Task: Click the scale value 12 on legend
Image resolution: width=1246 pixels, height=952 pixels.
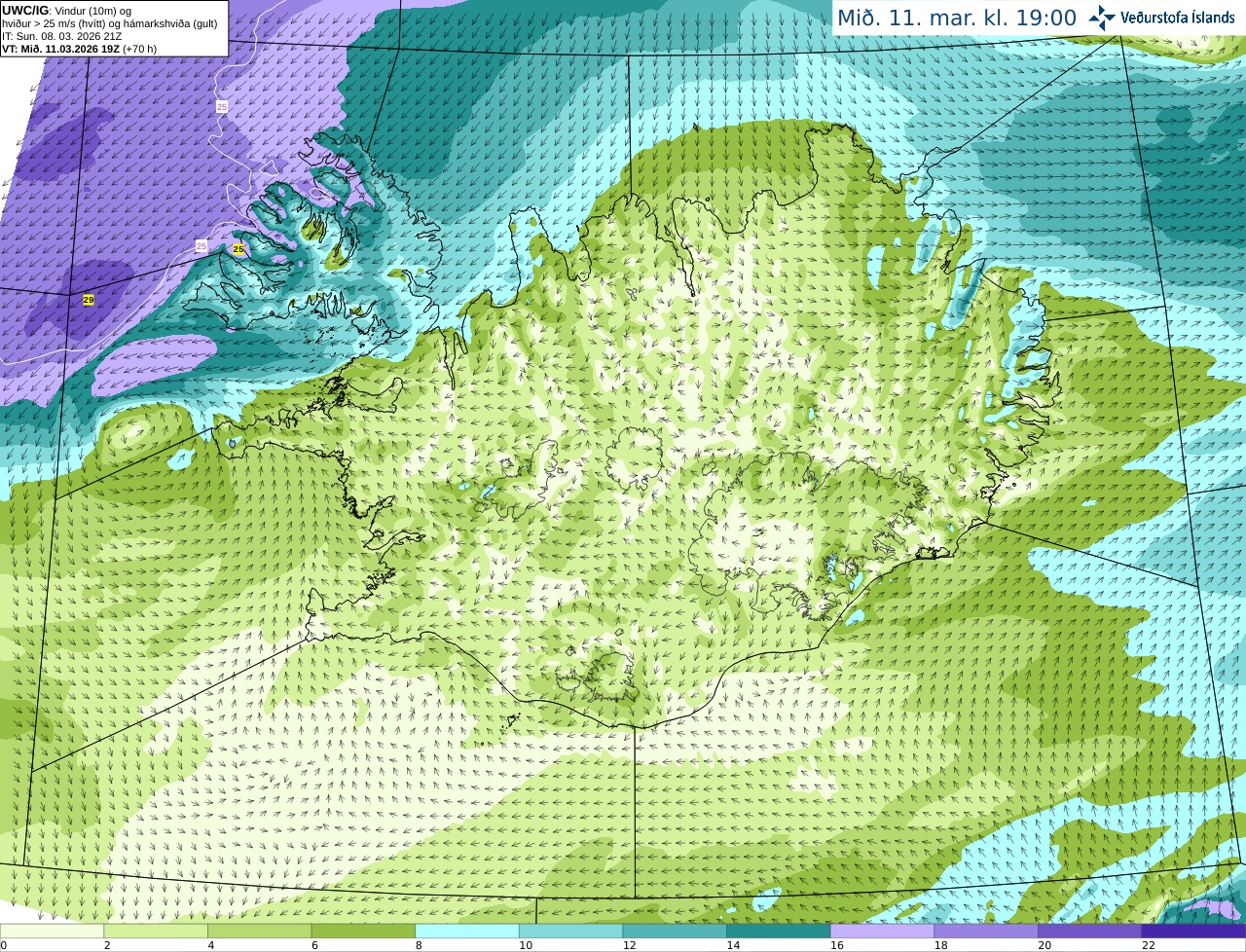Action: (630, 945)
